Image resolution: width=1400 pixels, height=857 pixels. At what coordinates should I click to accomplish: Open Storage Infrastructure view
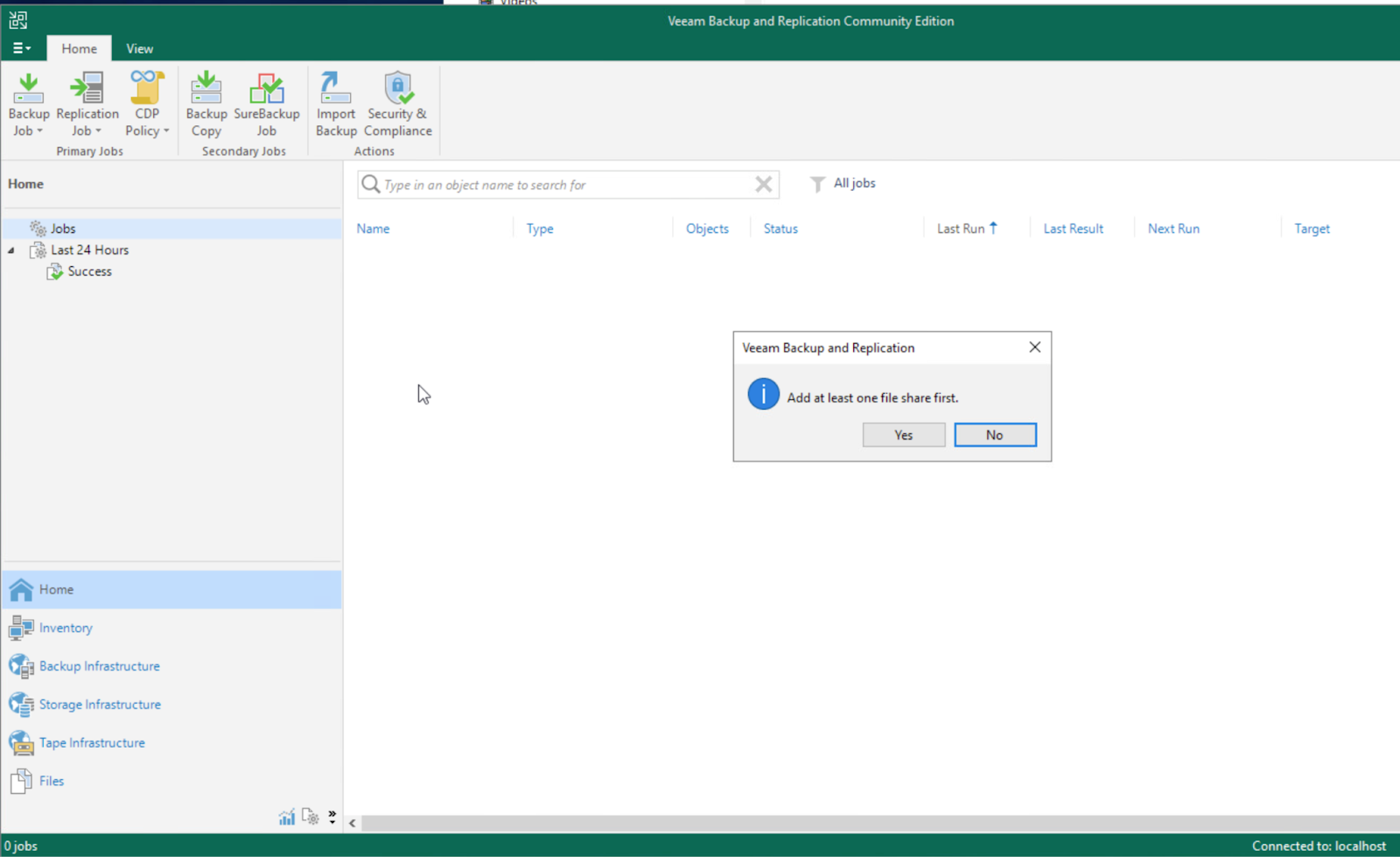[171, 705]
